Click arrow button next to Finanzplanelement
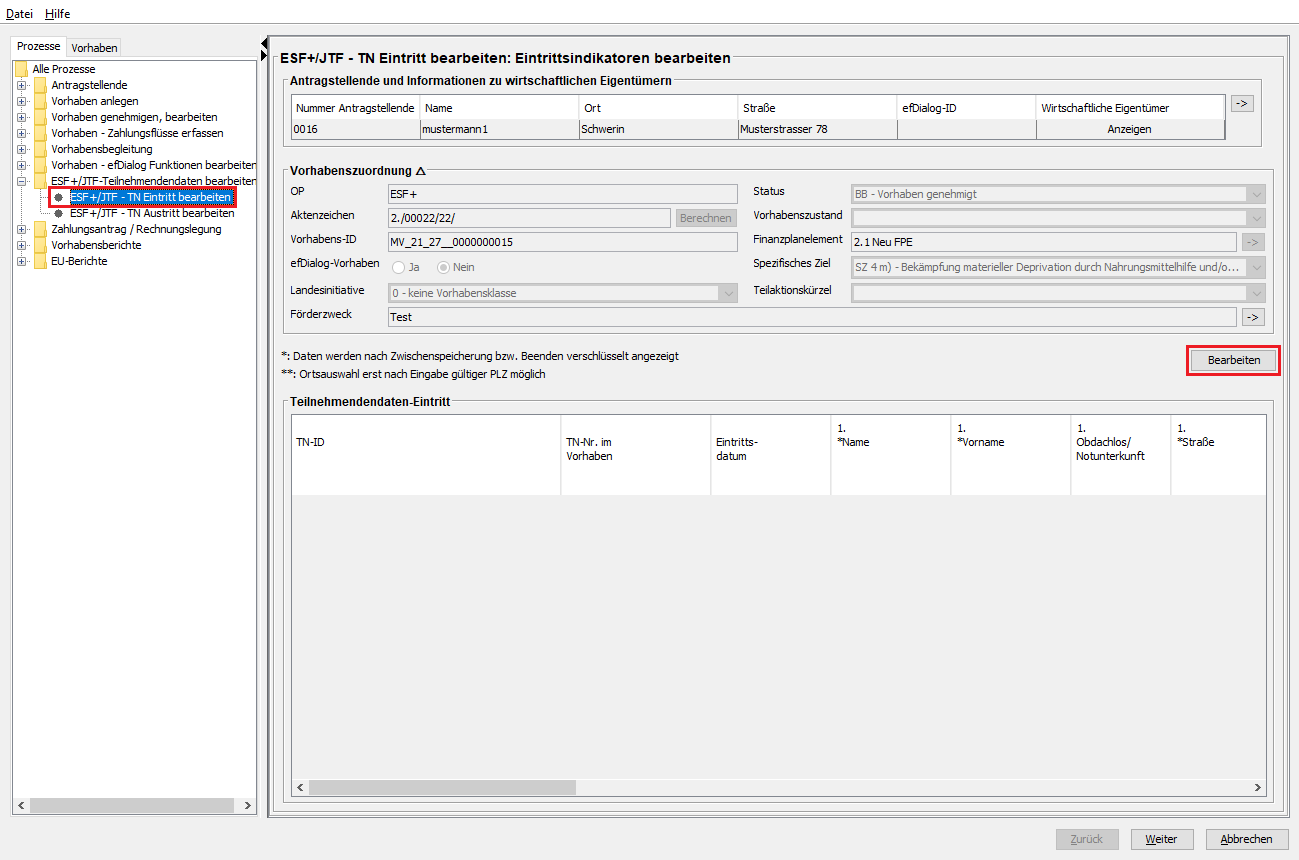The height and width of the screenshot is (860, 1299). 1253,241
